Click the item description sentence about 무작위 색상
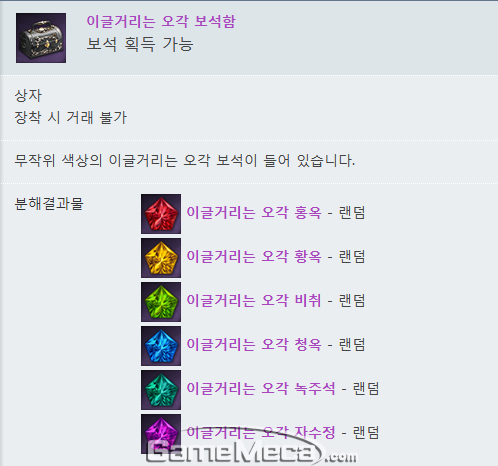The width and height of the screenshot is (498, 466). click(185, 161)
